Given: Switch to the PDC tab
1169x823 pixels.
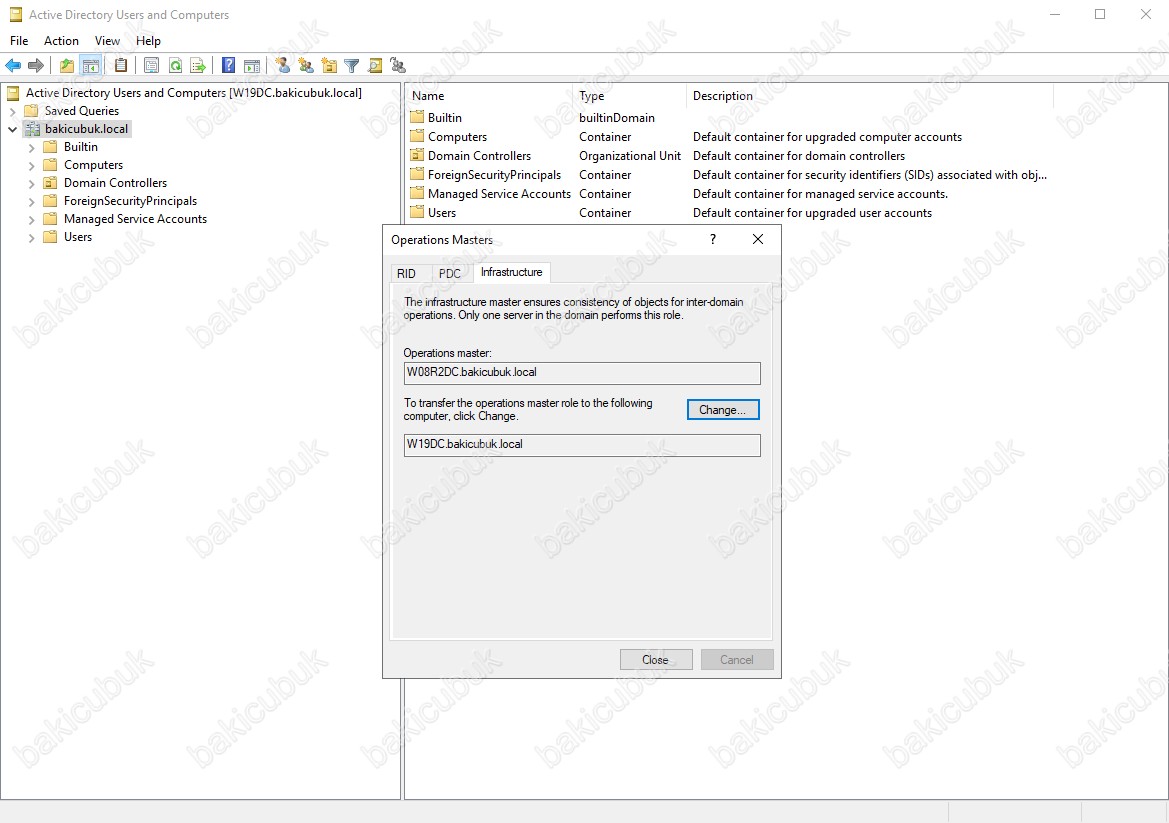Looking at the screenshot, I should pyautogui.click(x=450, y=274).
